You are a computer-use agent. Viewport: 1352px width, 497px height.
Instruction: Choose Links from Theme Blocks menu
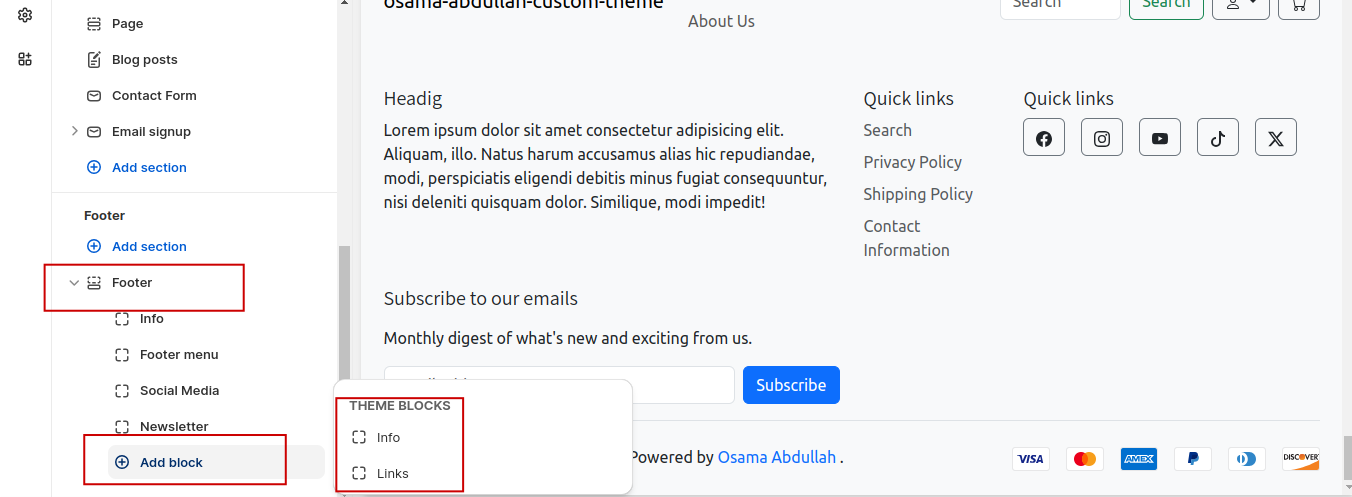tap(392, 473)
